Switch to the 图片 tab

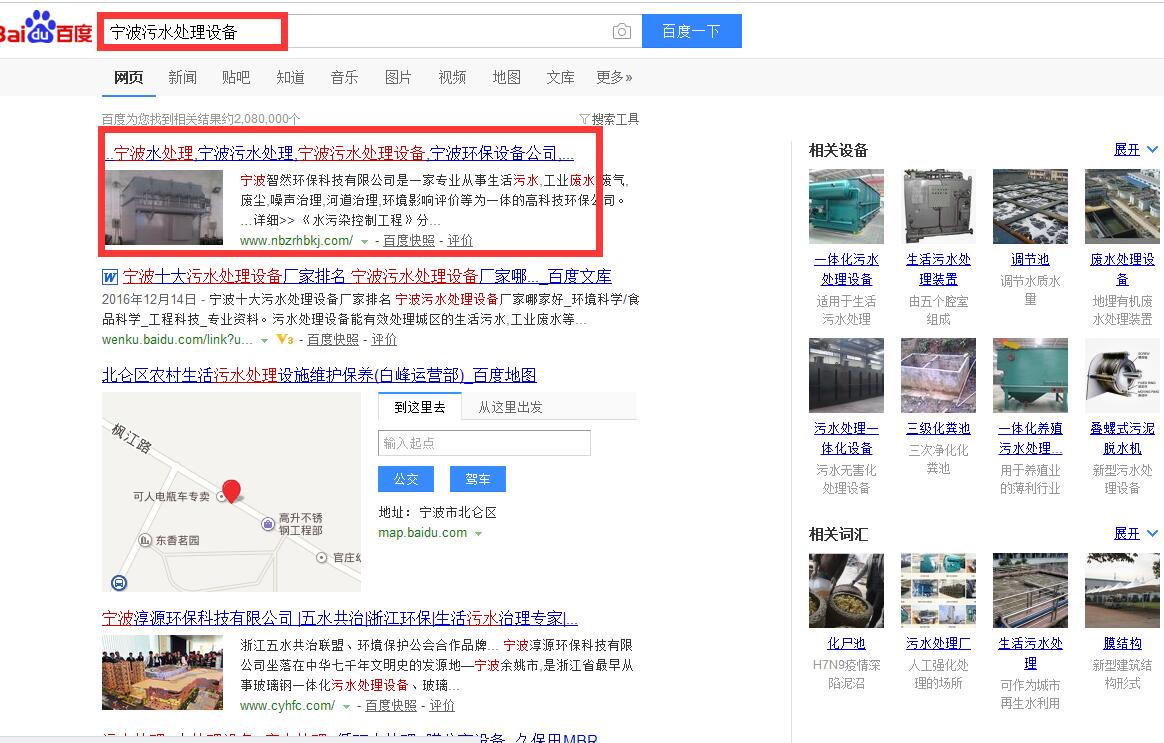398,77
